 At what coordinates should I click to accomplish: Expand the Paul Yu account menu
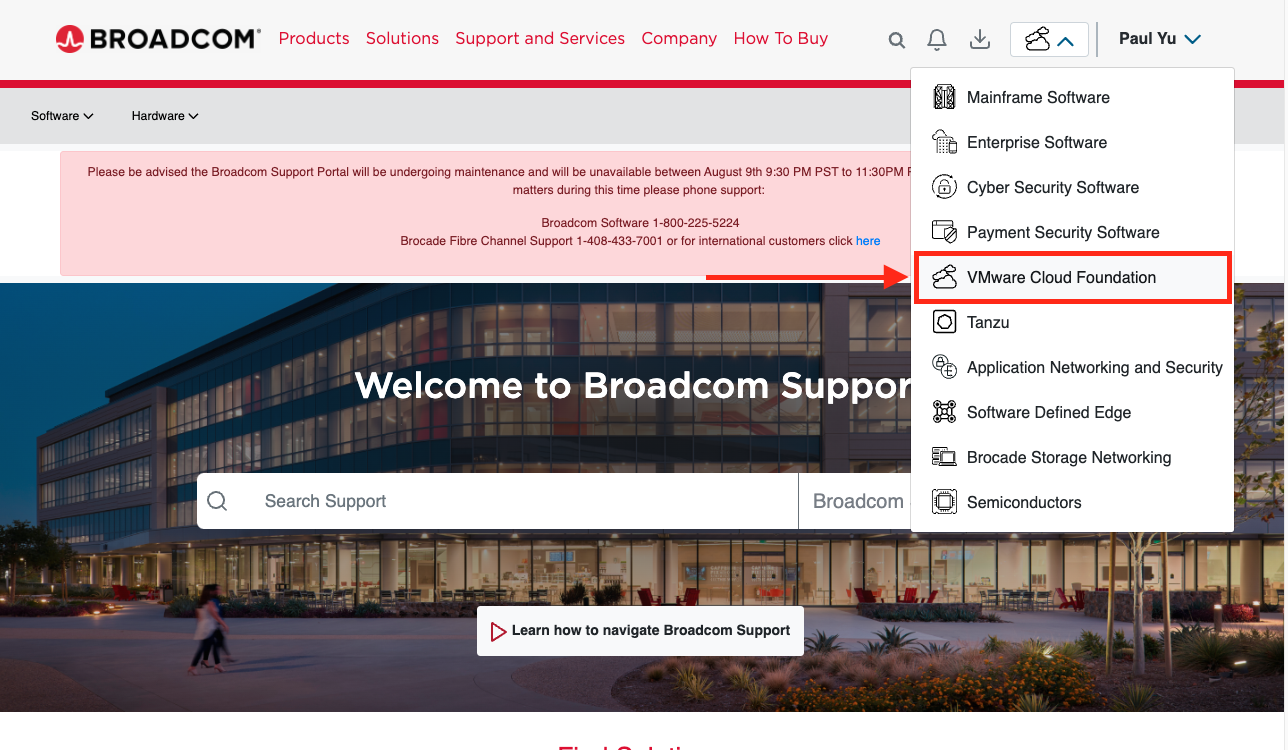pyautogui.click(x=1160, y=39)
